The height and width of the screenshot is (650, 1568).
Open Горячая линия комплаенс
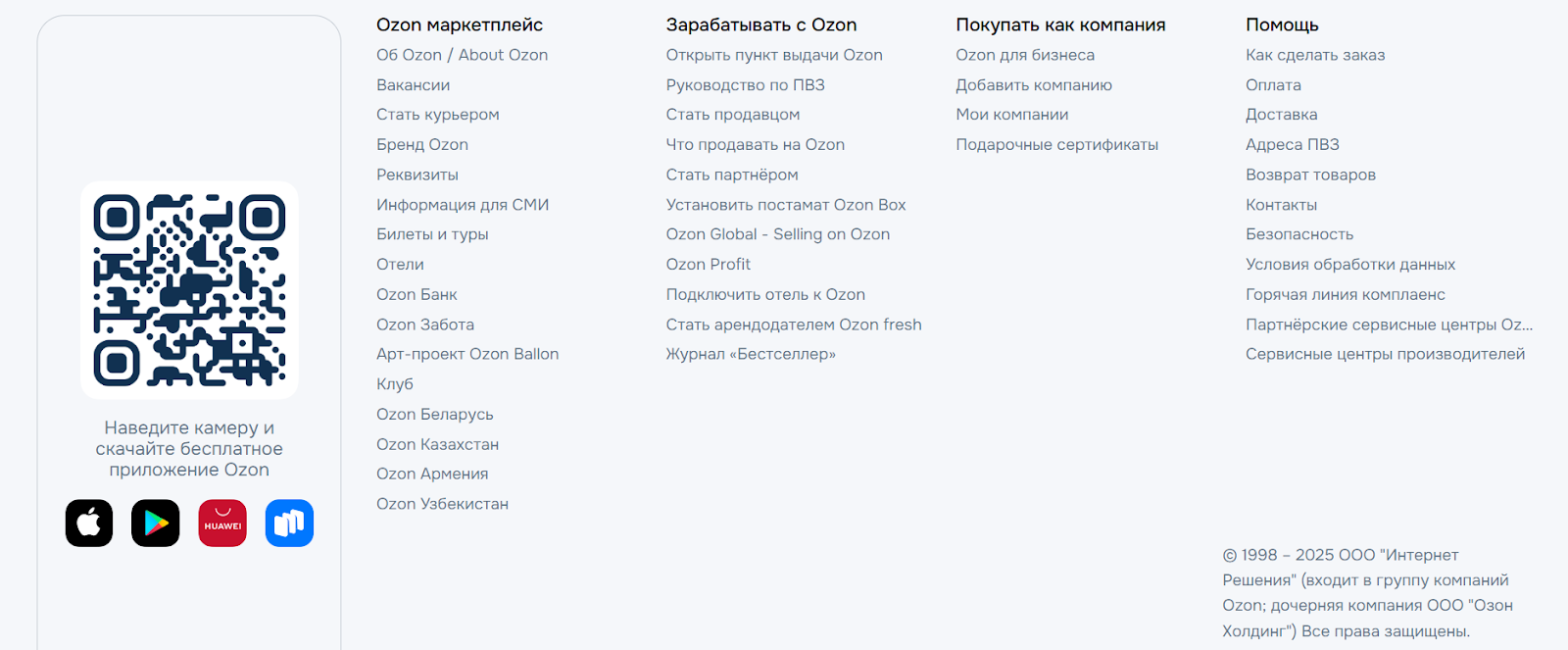coord(1344,293)
